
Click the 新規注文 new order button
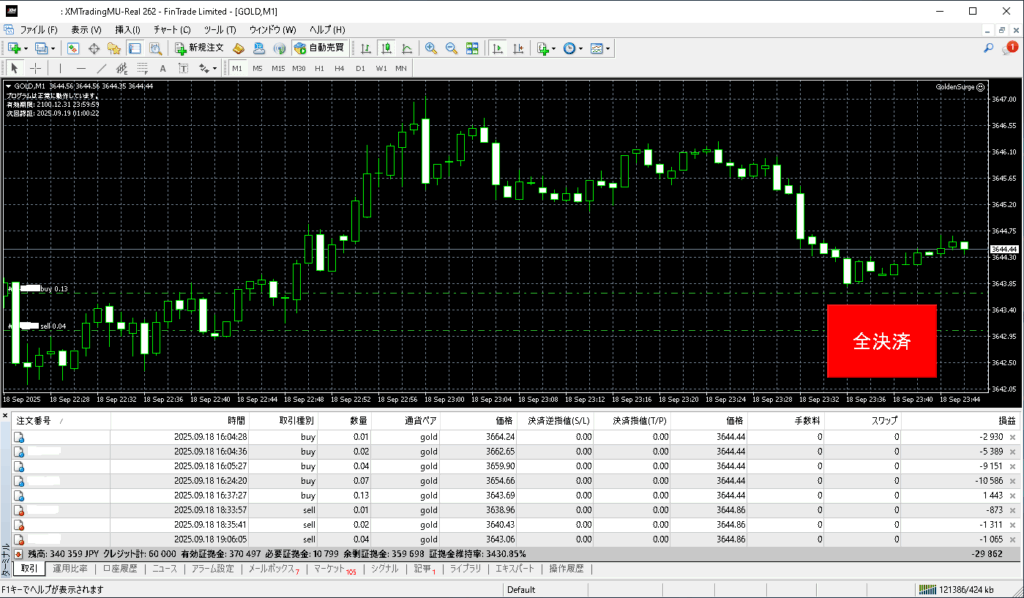pyautogui.click(x=199, y=48)
